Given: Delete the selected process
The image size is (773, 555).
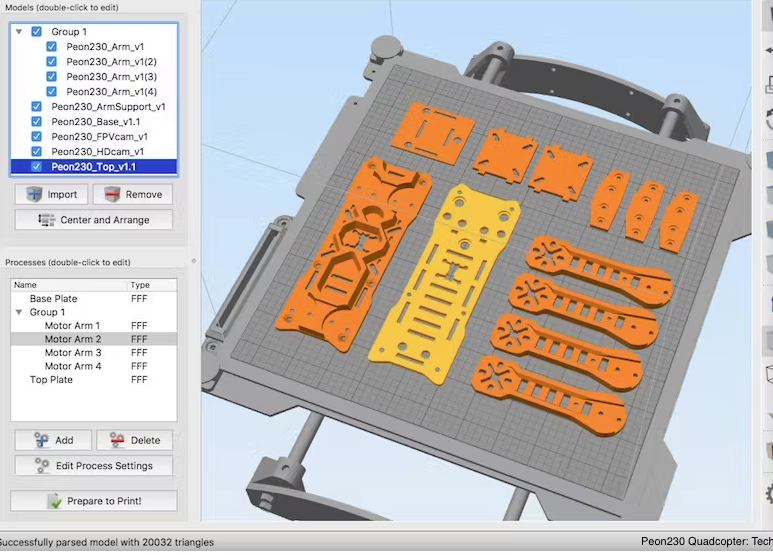Looking at the screenshot, I should pyautogui.click(x=135, y=440).
